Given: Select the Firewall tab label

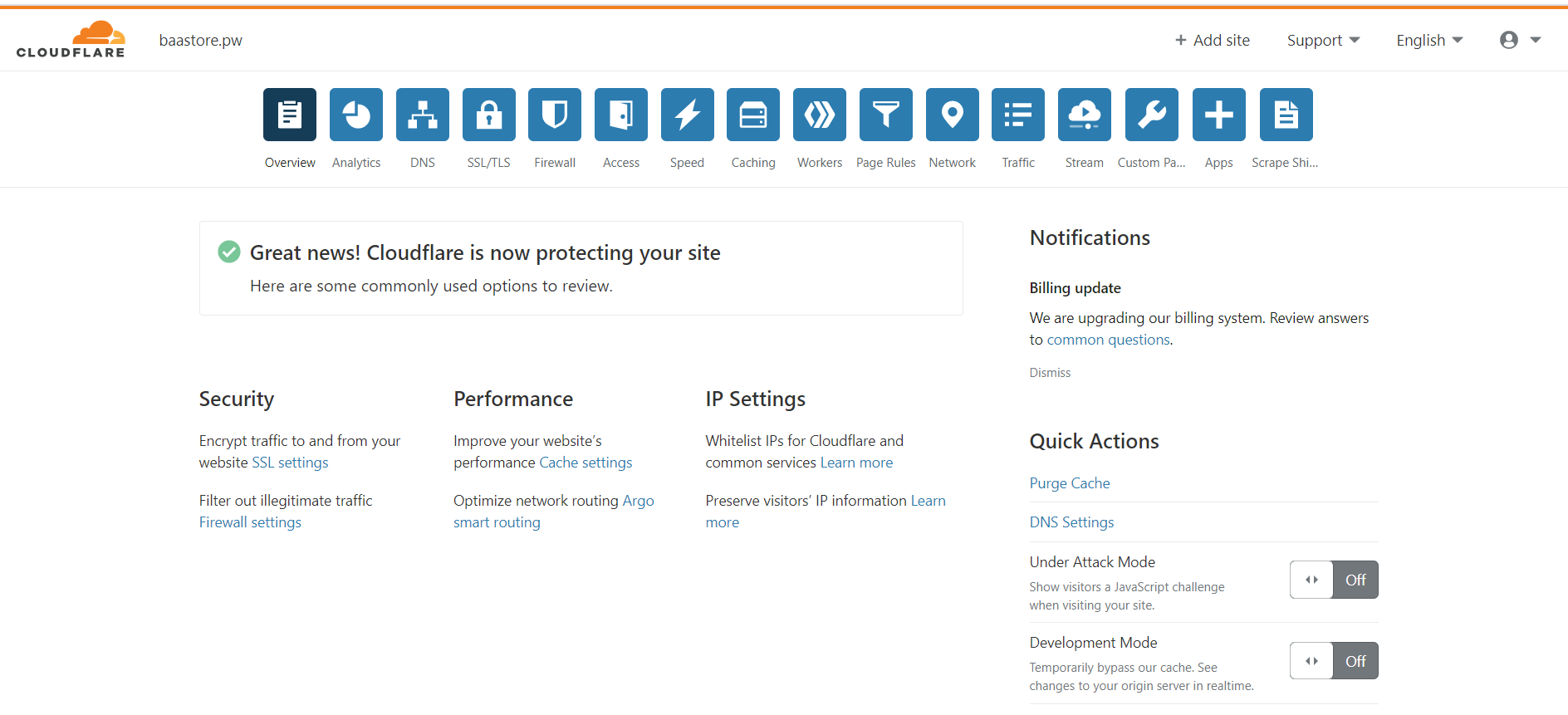Looking at the screenshot, I should [555, 163].
